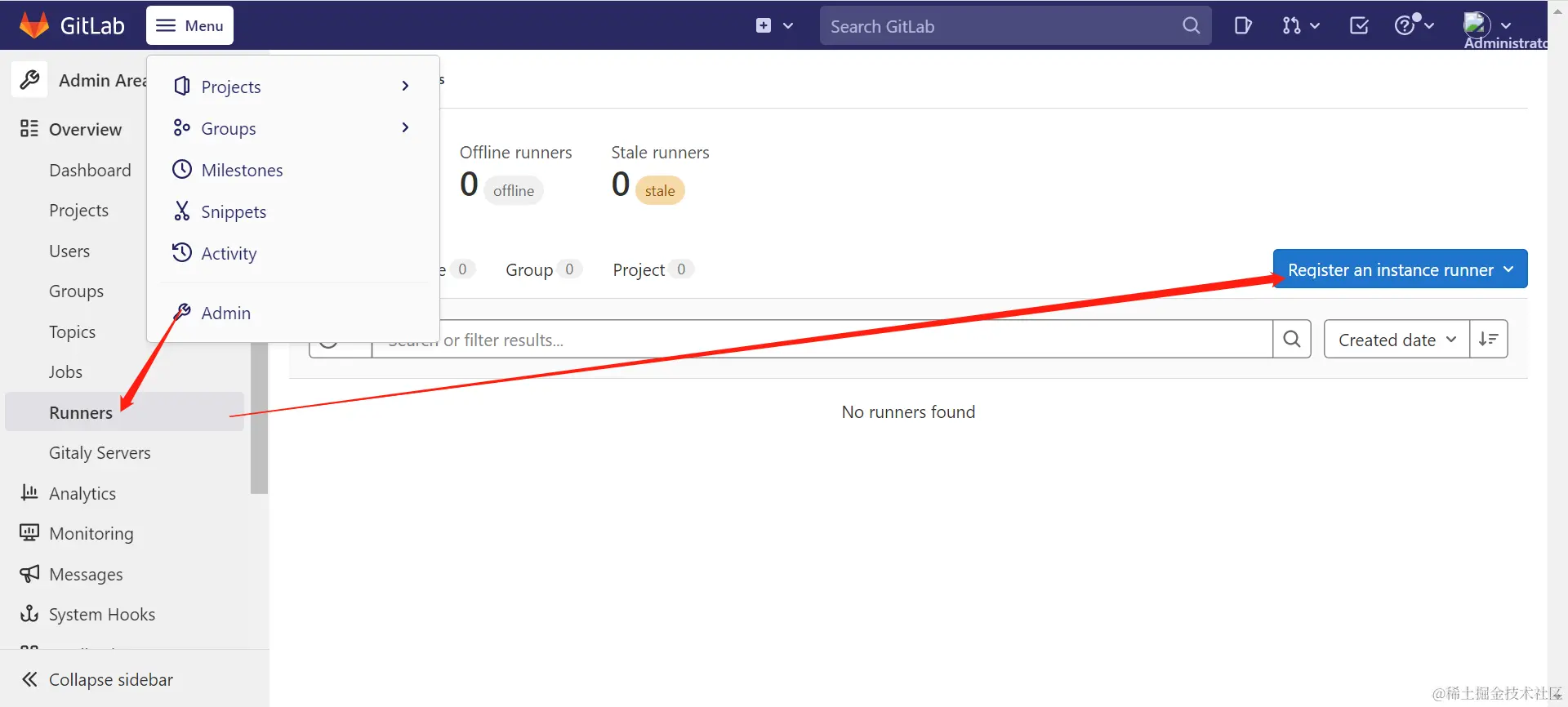This screenshot has width=1568, height=707.
Task: Click the Snippets scissors icon
Action: 182,211
